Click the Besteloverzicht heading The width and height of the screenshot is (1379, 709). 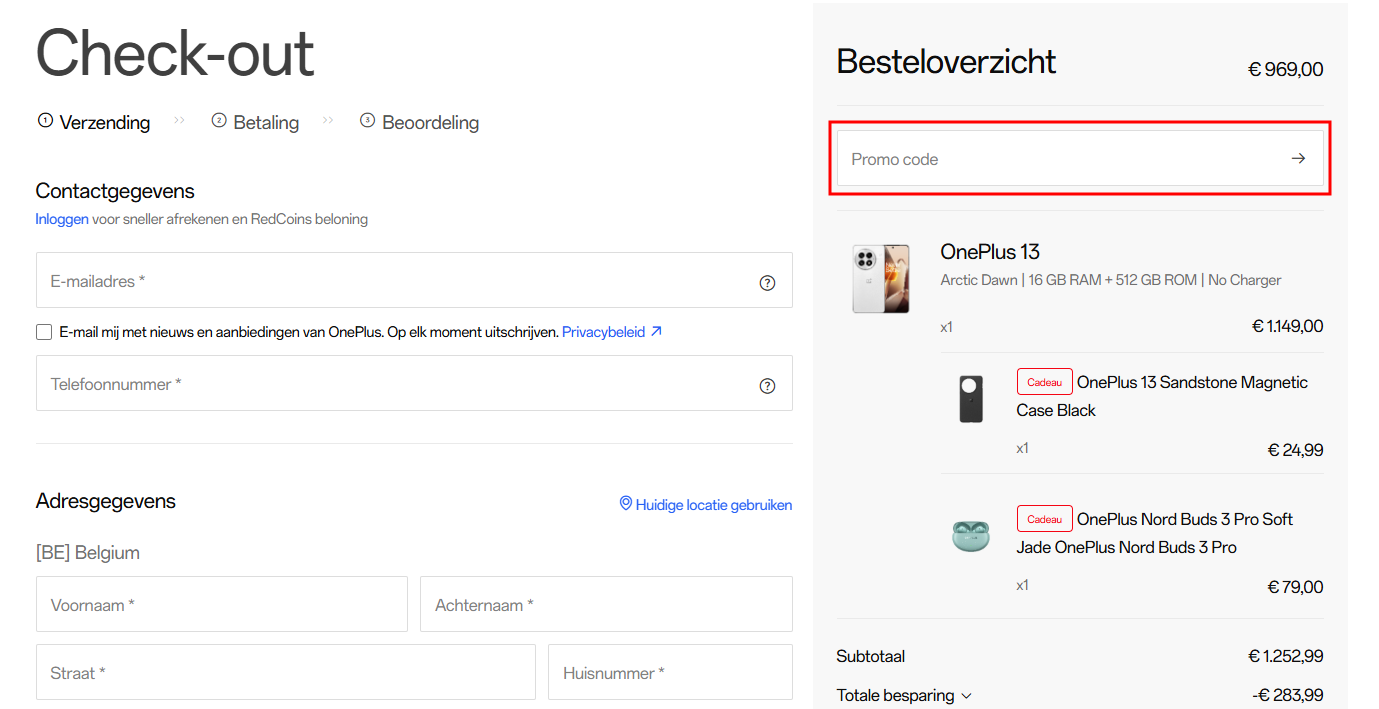tap(946, 61)
